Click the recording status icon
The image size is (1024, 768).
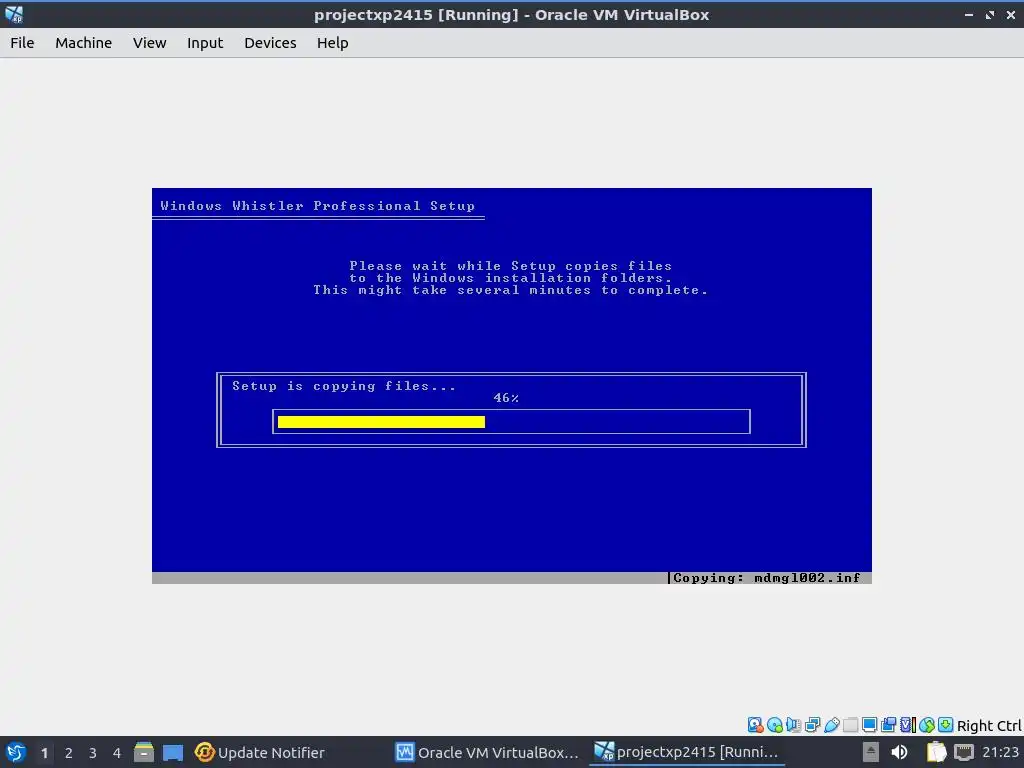[888, 725]
